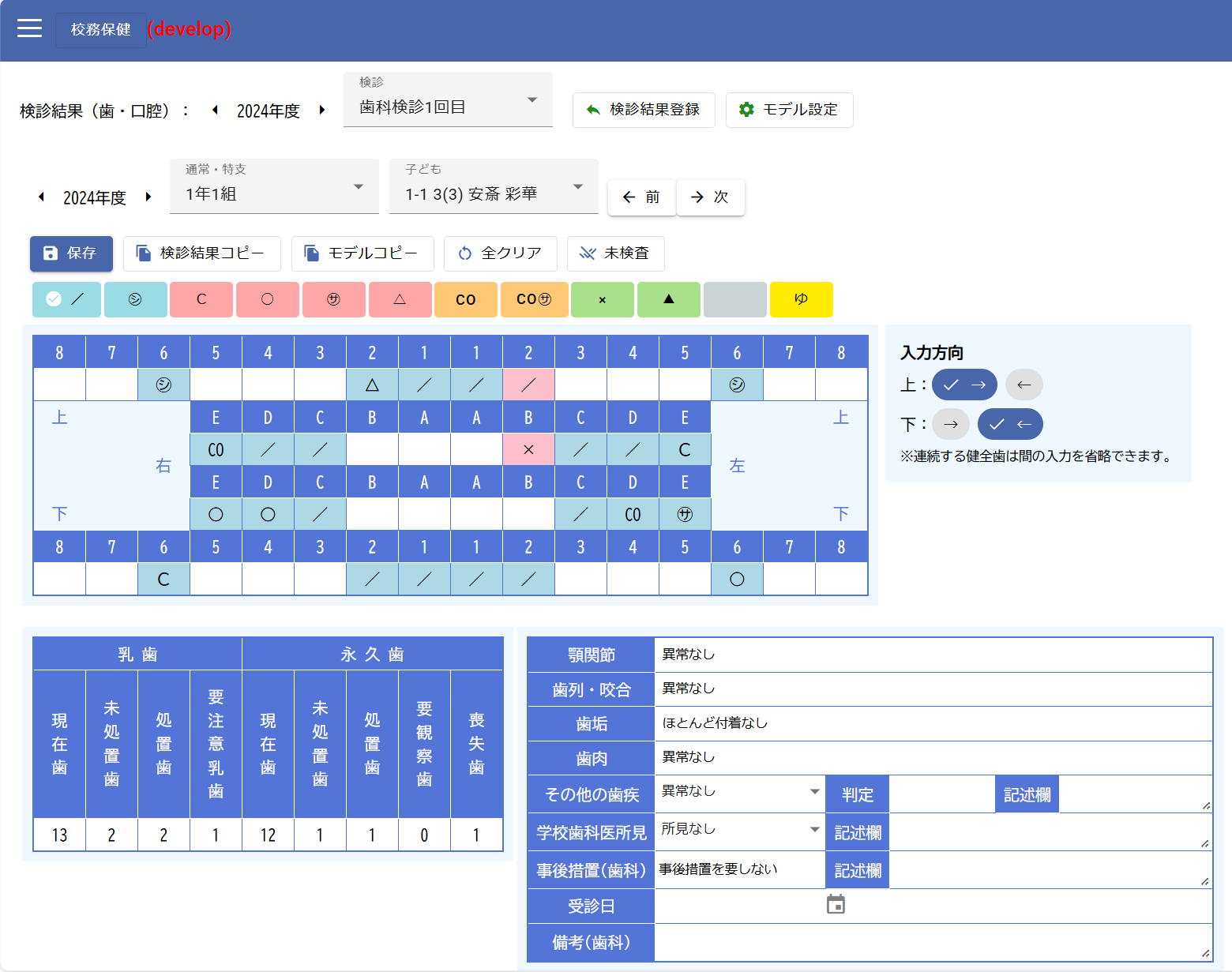1232x972 pixels.
Task: Click upper right tooth 6 smiley cell
Action: tap(163, 385)
